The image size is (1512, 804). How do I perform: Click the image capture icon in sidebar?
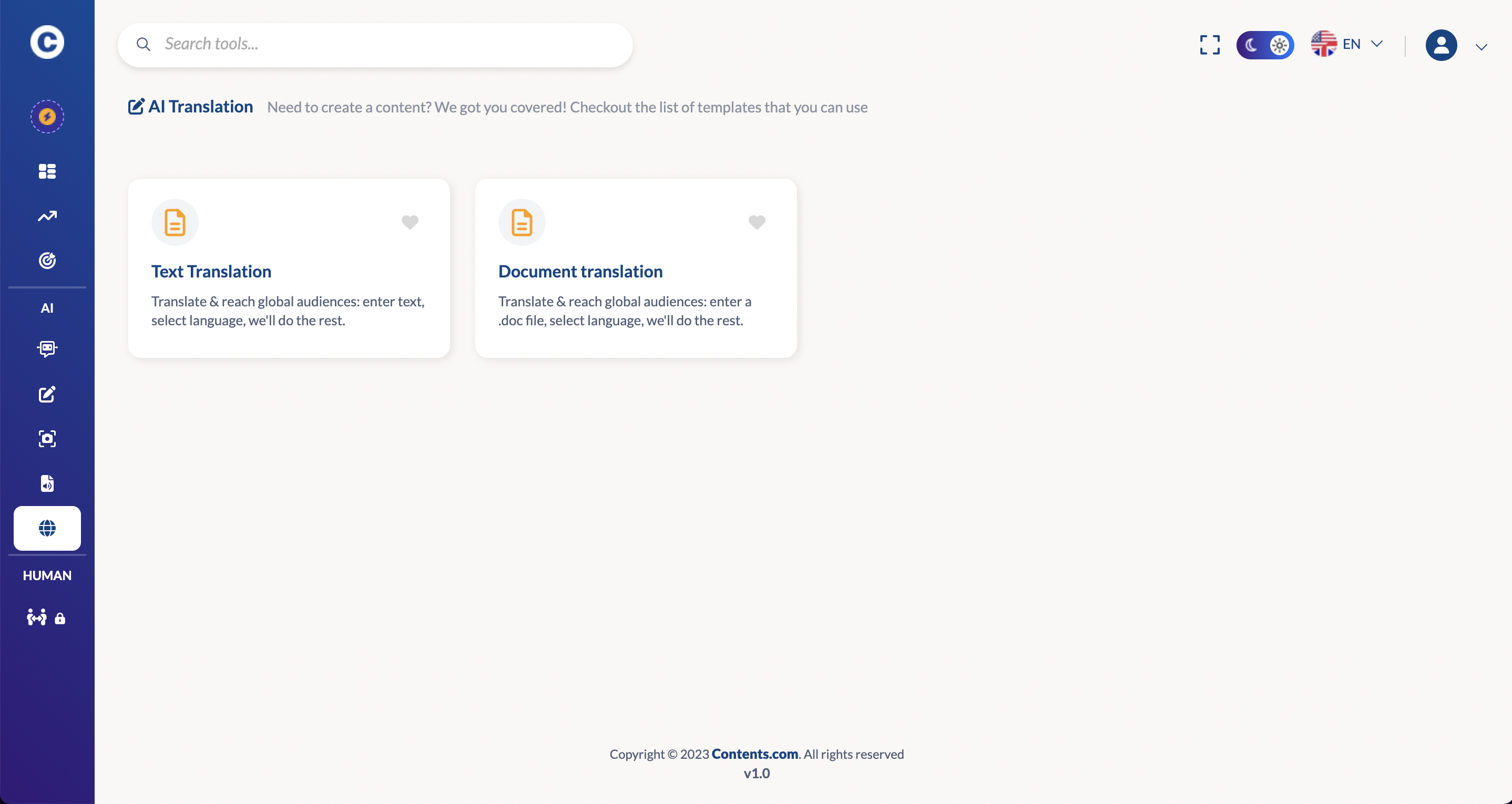47,439
